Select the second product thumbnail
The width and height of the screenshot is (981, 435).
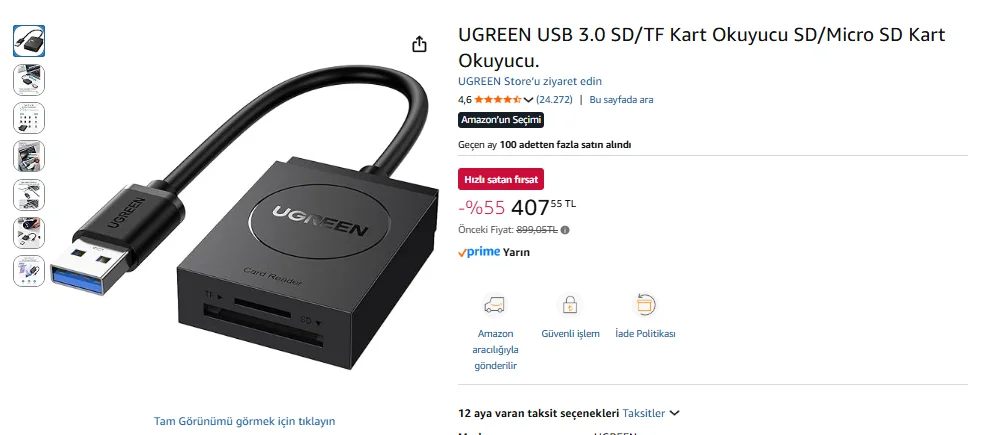(29, 79)
